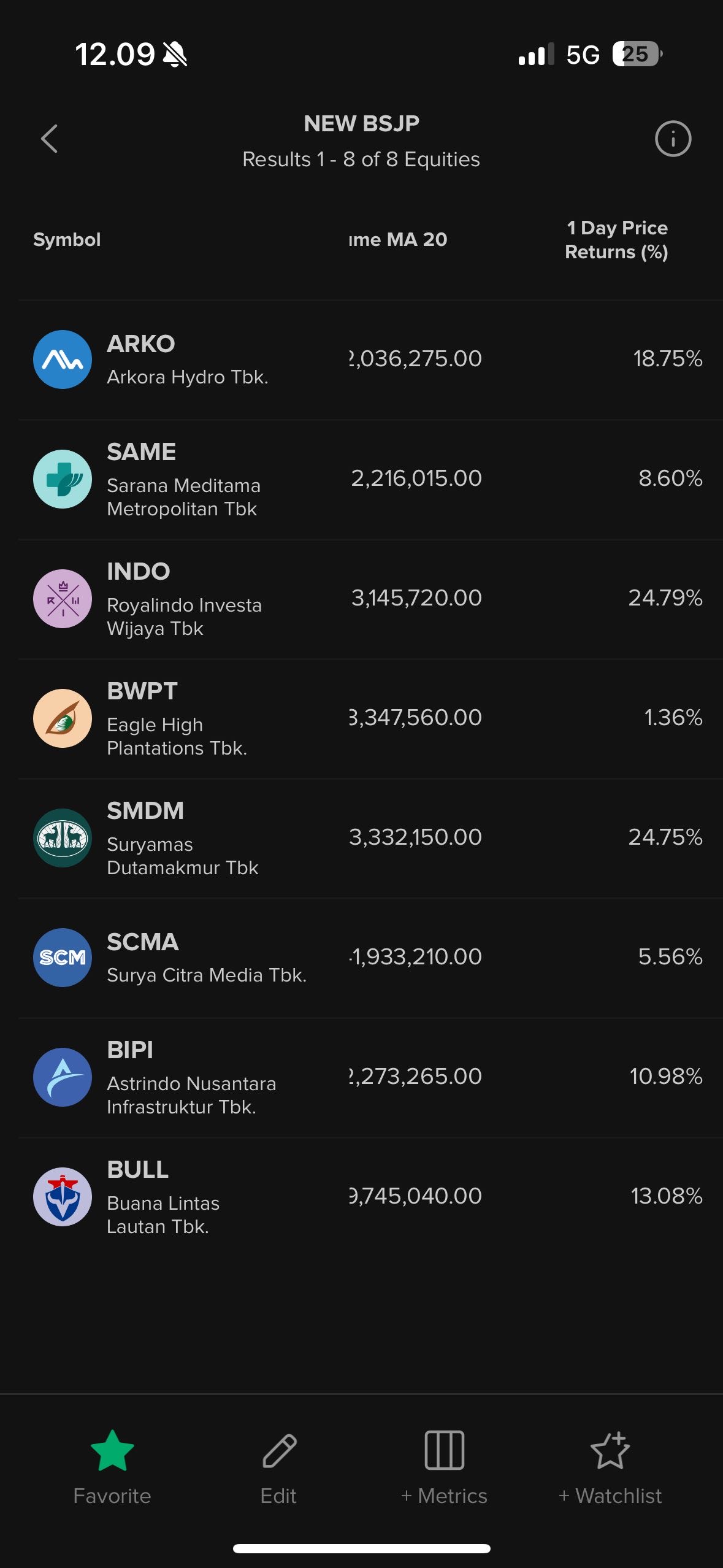Tap the back arrow icon
723x1568 pixels.
click(50, 139)
